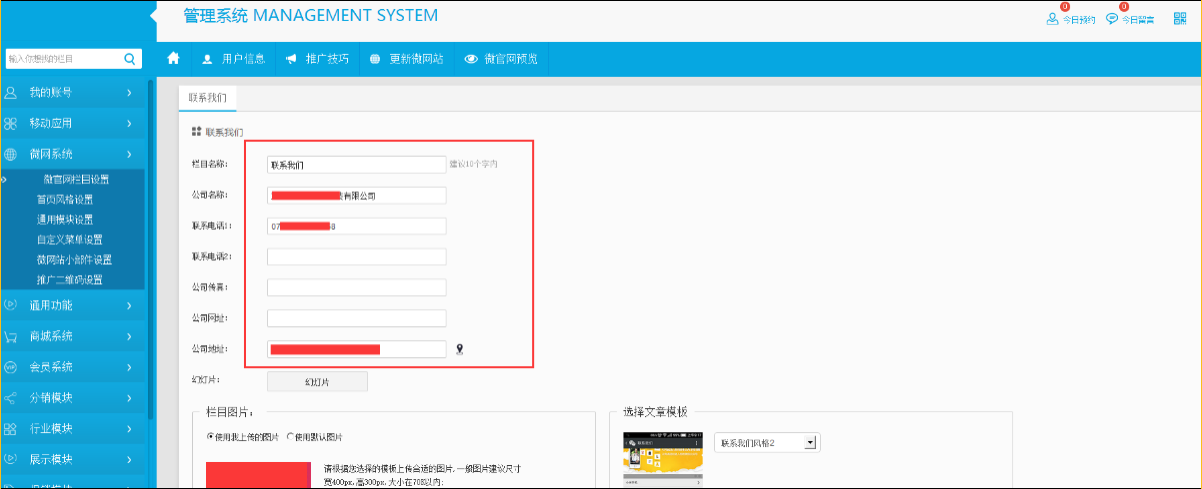Expand 我的账号 sidebar menu
The image size is (1202, 489).
point(72,93)
